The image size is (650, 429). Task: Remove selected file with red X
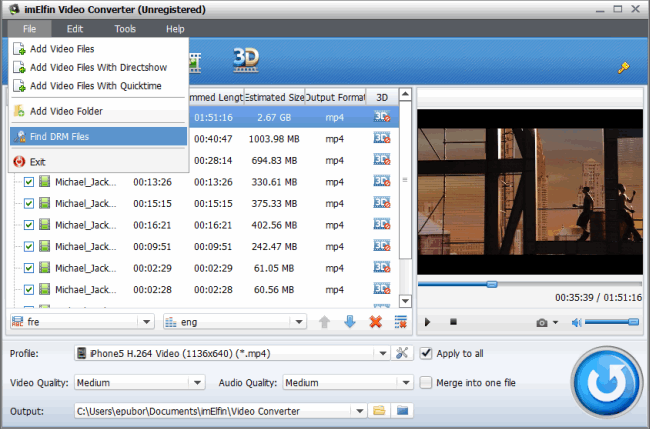coord(376,322)
